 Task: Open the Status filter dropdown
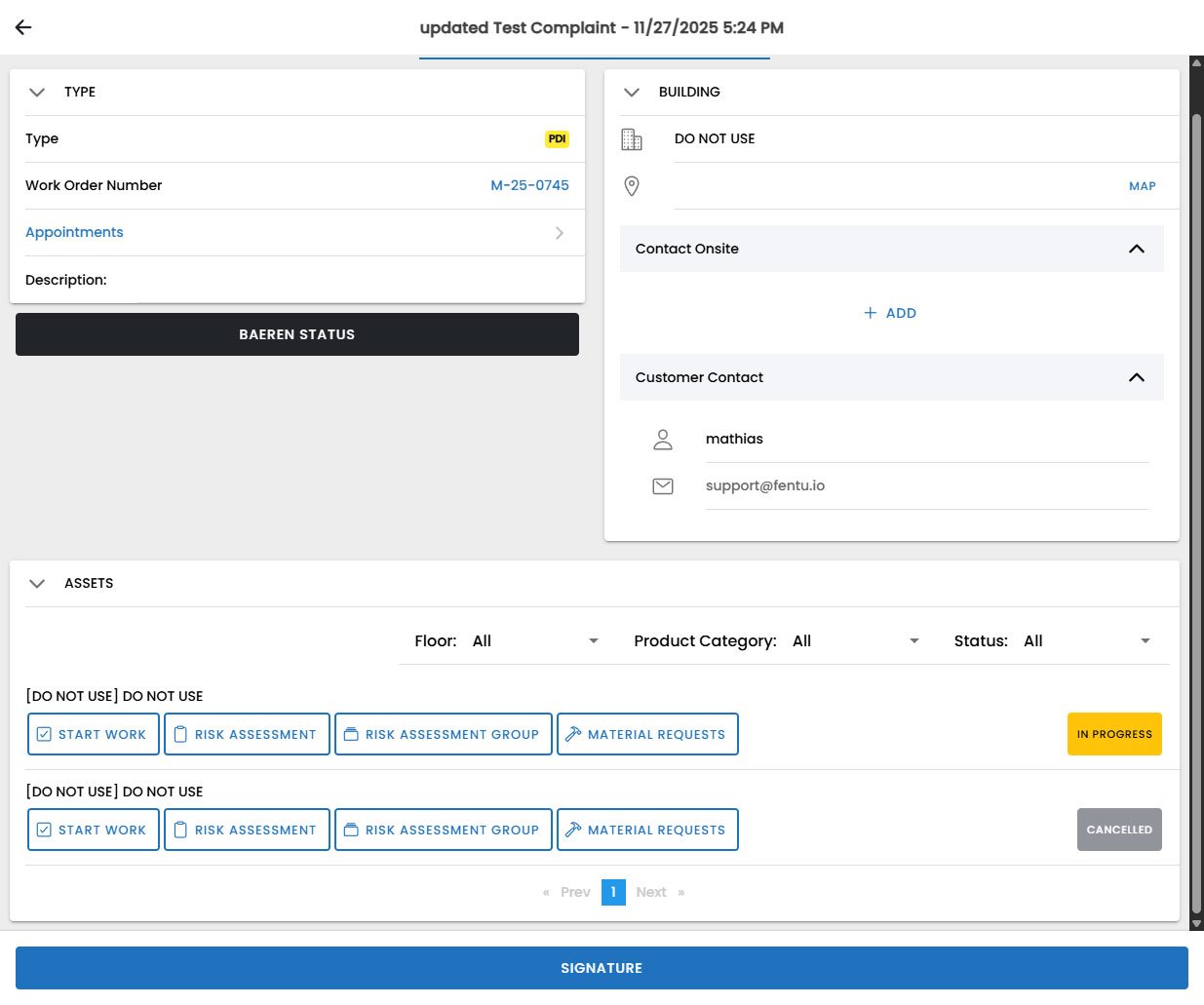coord(1086,641)
